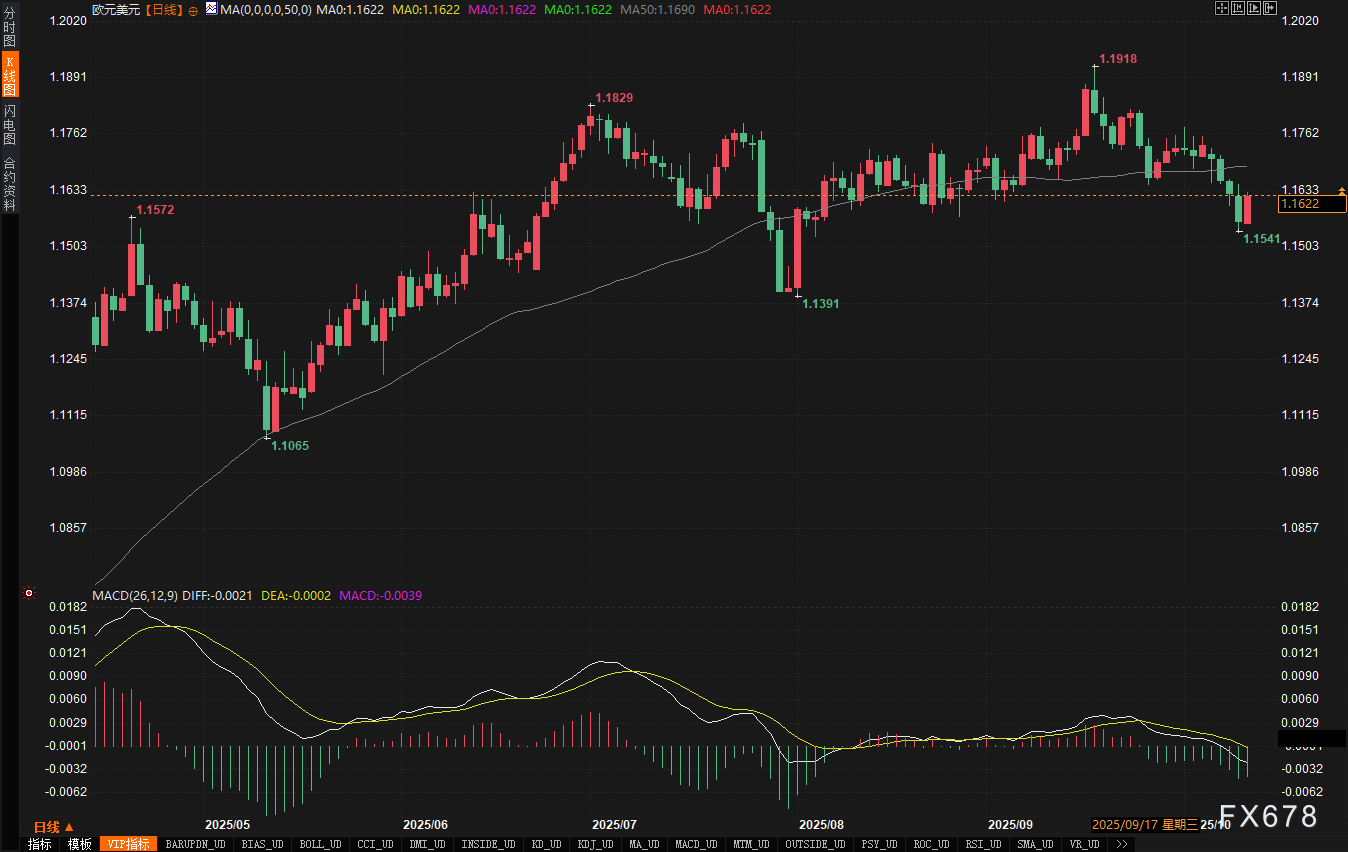Image resolution: width=1348 pixels, height=852 pixels.
Task: Toggle the VIP指标 indicator set
Action: tap(129, 844)
